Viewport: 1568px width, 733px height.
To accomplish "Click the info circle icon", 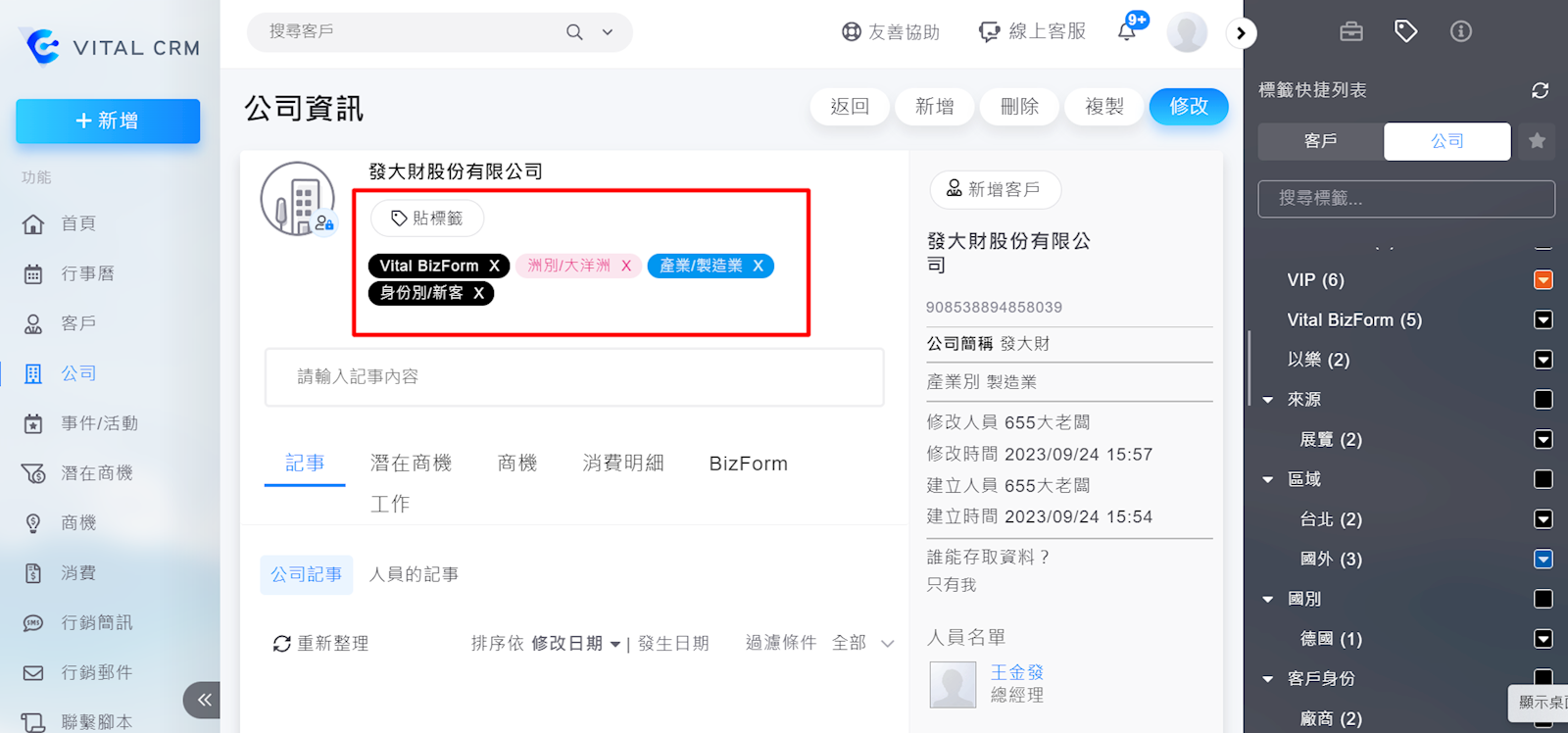I will click(x=1460, y=31).
